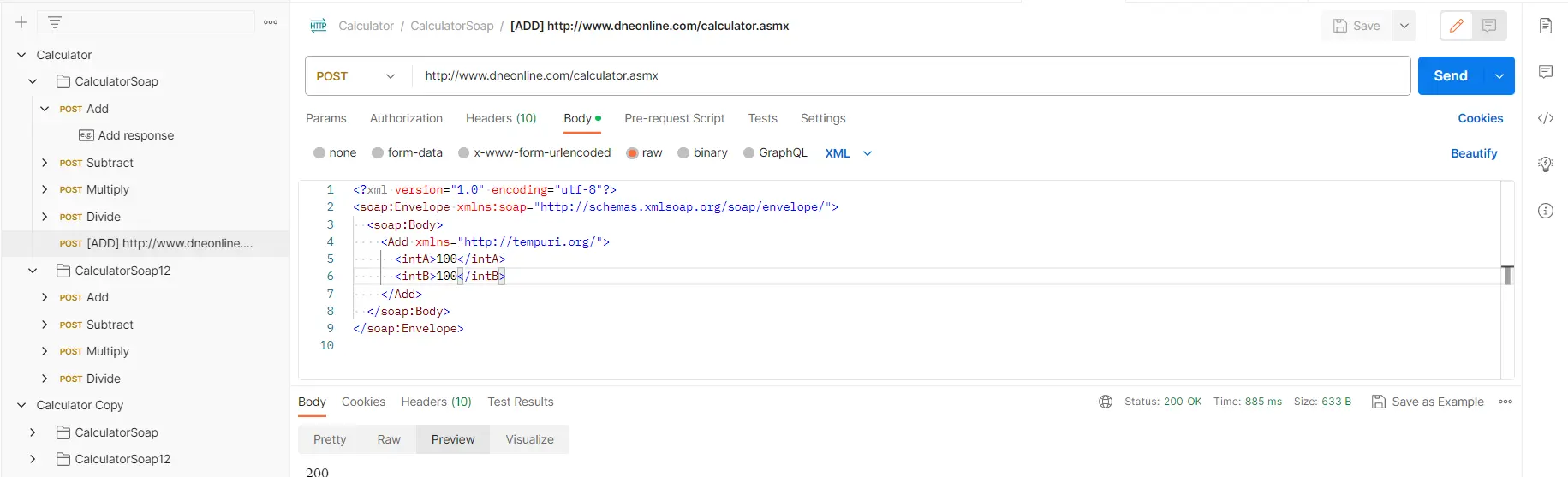Select the [ADD] http://www.dneonline.... request
Image resolution: width=1568 pixels, height=477 pixels.
146,243
